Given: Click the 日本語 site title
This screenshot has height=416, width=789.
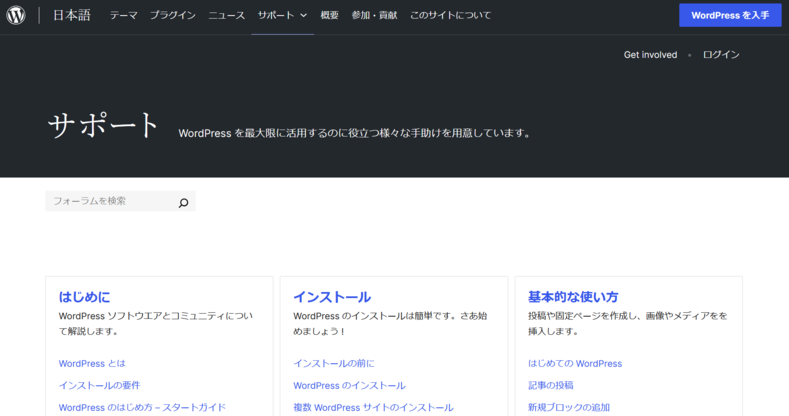Looking at the screenshot, I should pos(71,15).
